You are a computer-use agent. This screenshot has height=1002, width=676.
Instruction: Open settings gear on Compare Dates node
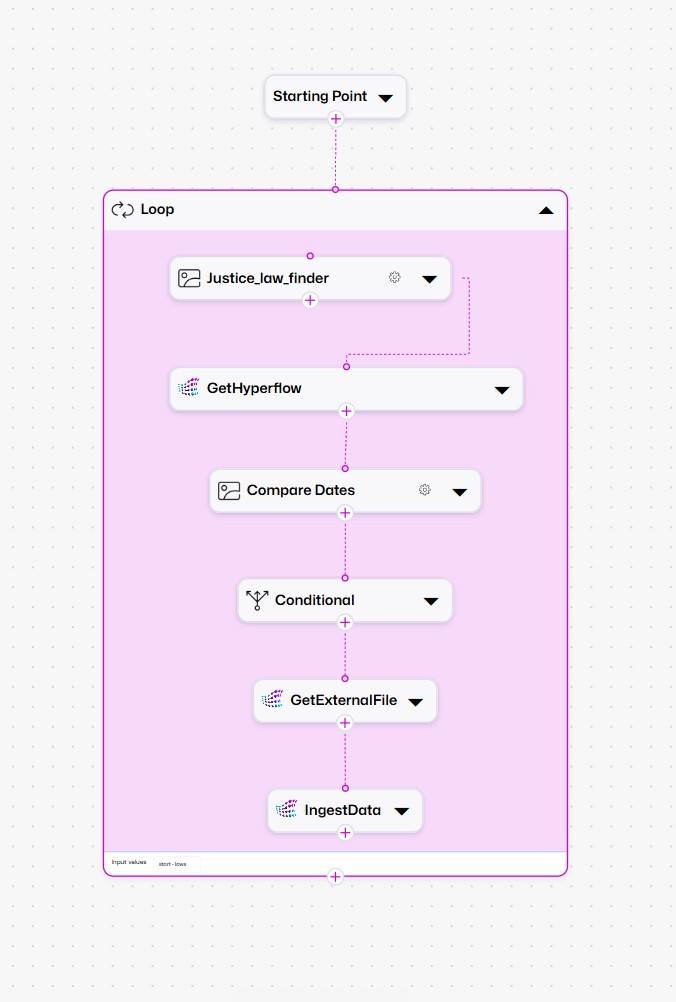(x=425, y=490)
